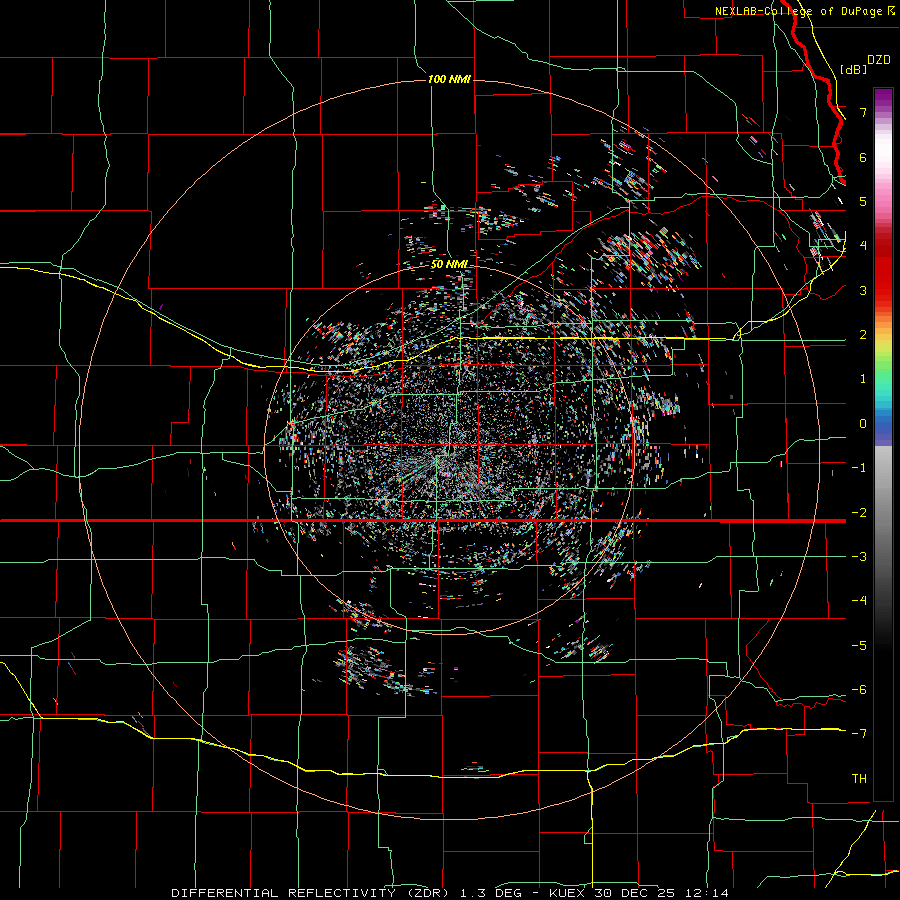Click the color scale at the 0 dB blue section
Screen dimensions: 900x900
pos(883,424)
